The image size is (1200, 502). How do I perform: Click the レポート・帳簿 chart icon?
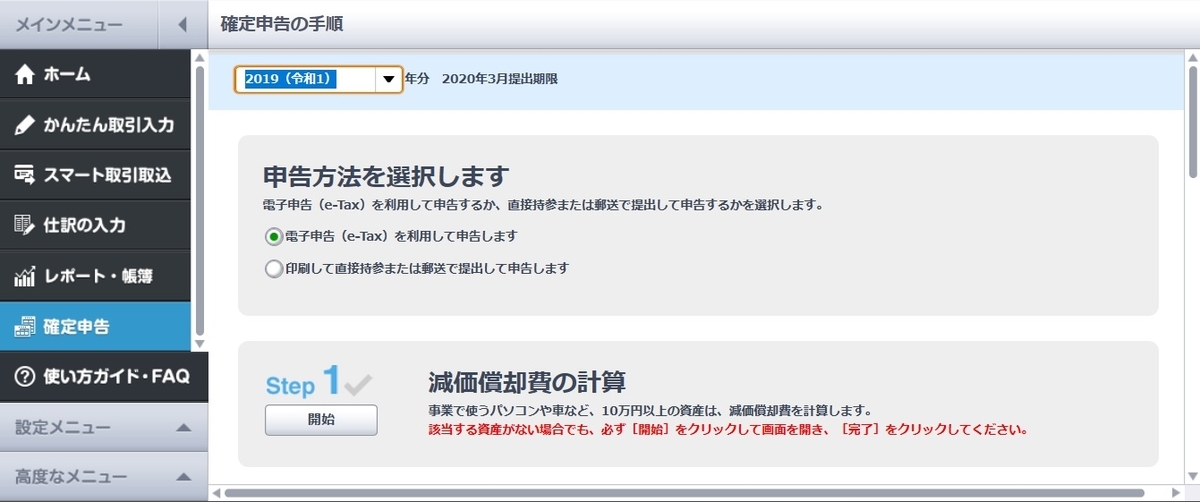[25, 275]
